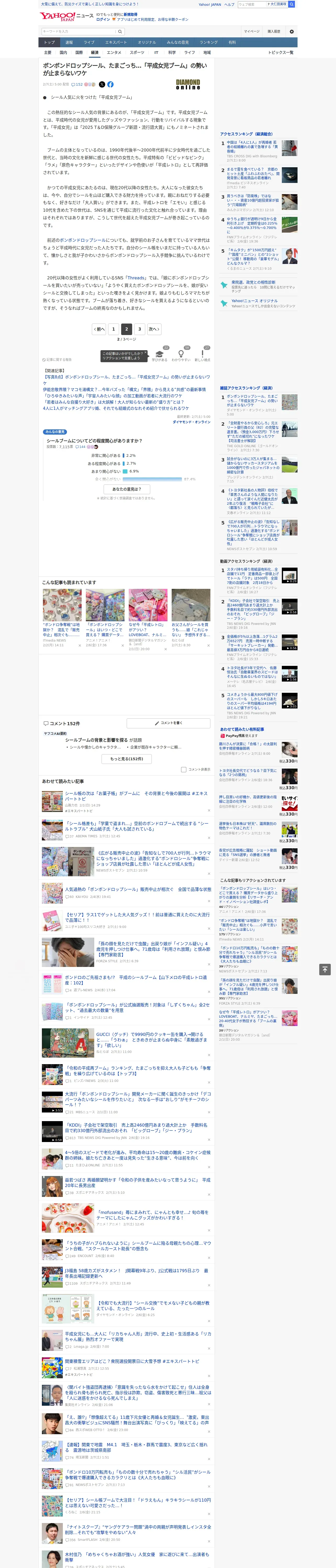336x1568 pixels.
Task: Click the magnifier in keyword search box
Action: tap(120, 31)
